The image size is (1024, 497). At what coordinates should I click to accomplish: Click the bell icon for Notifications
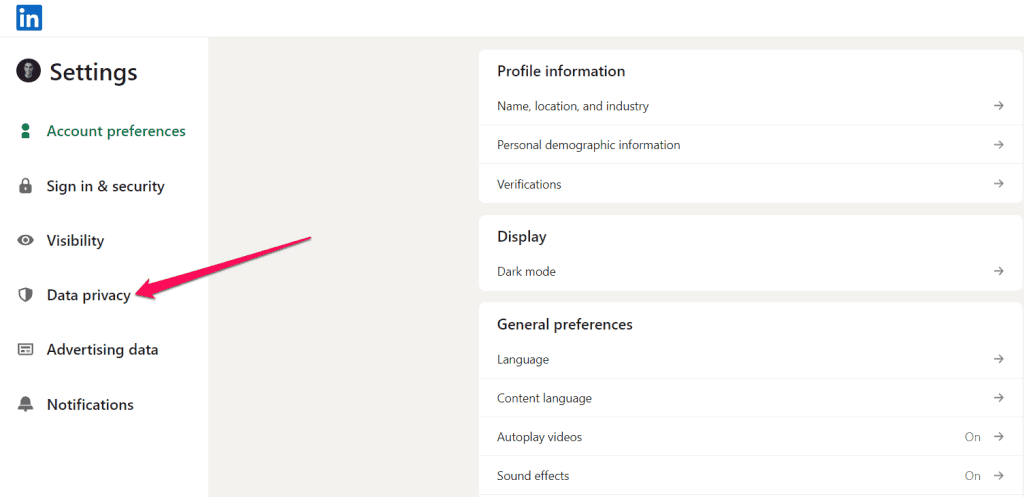pos(25,404)
